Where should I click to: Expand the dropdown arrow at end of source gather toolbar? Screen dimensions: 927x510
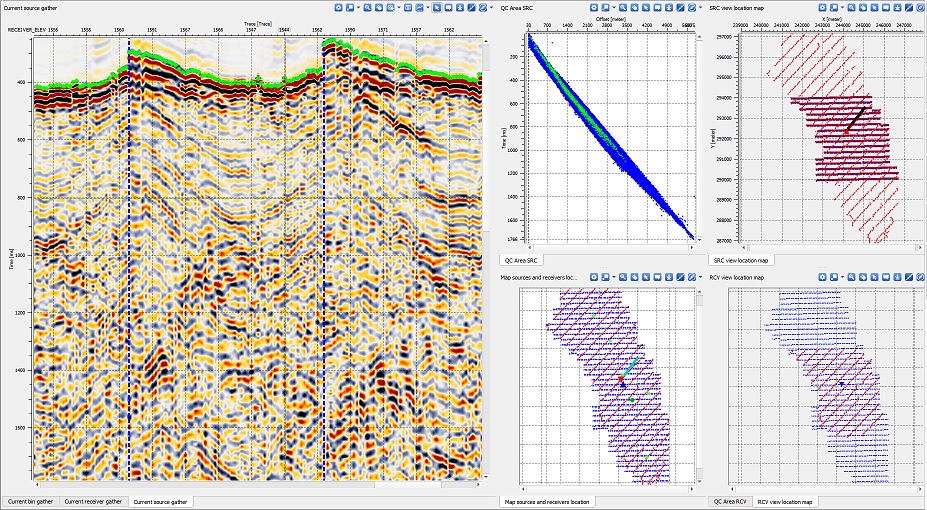coord(491,7)
